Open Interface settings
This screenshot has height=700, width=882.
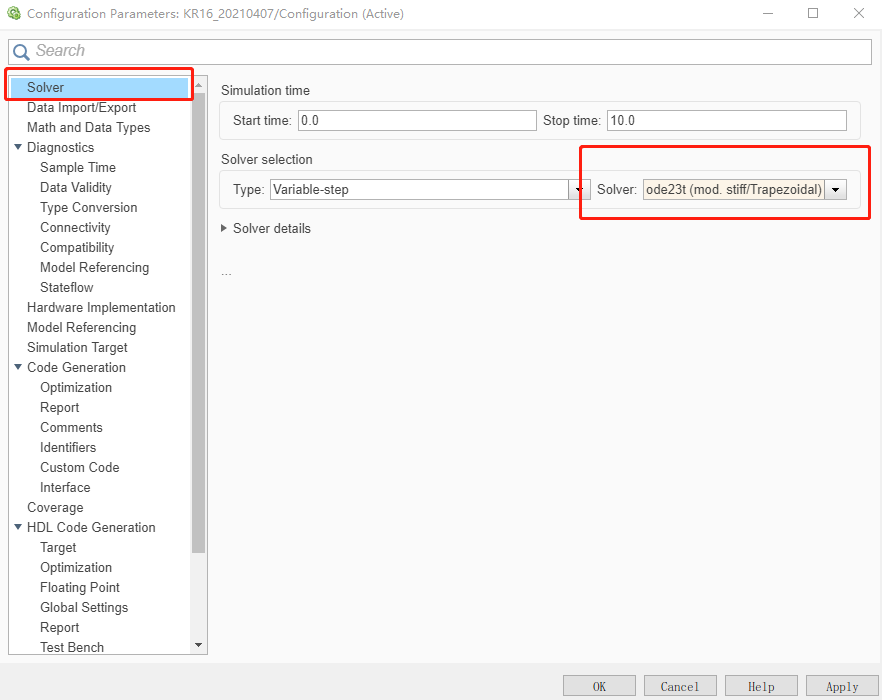pos(65,487)
